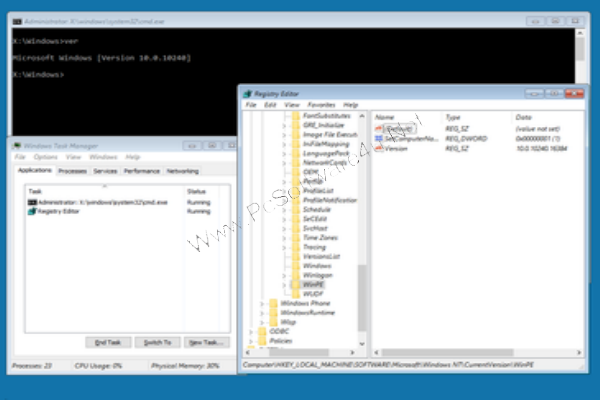Image resolution: width=600 pixels, height=400 pixels.
Task: Expand the Image File Execution key
Action: click(284, 135)
